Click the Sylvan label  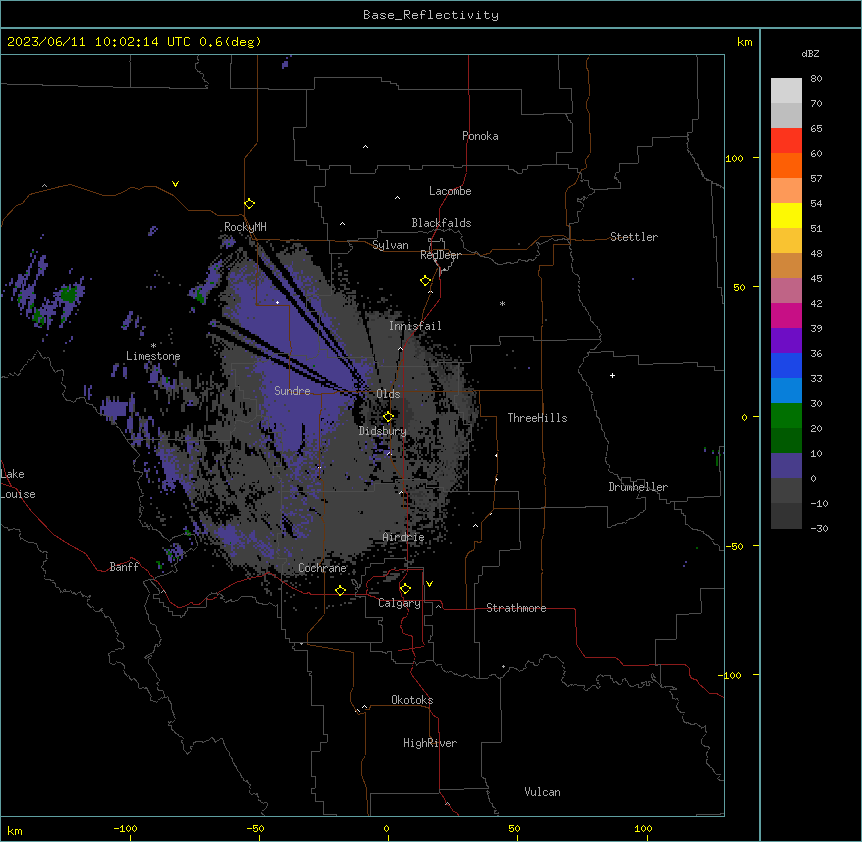tap(390, 245)
